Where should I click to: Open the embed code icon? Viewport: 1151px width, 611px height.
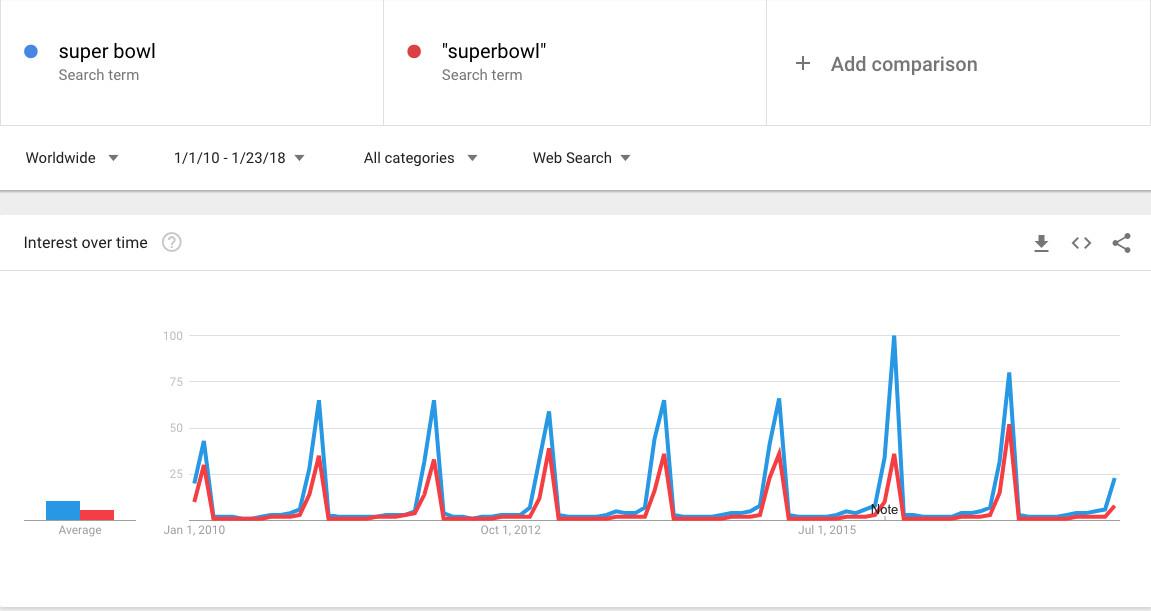click(x=1081, y=243)
